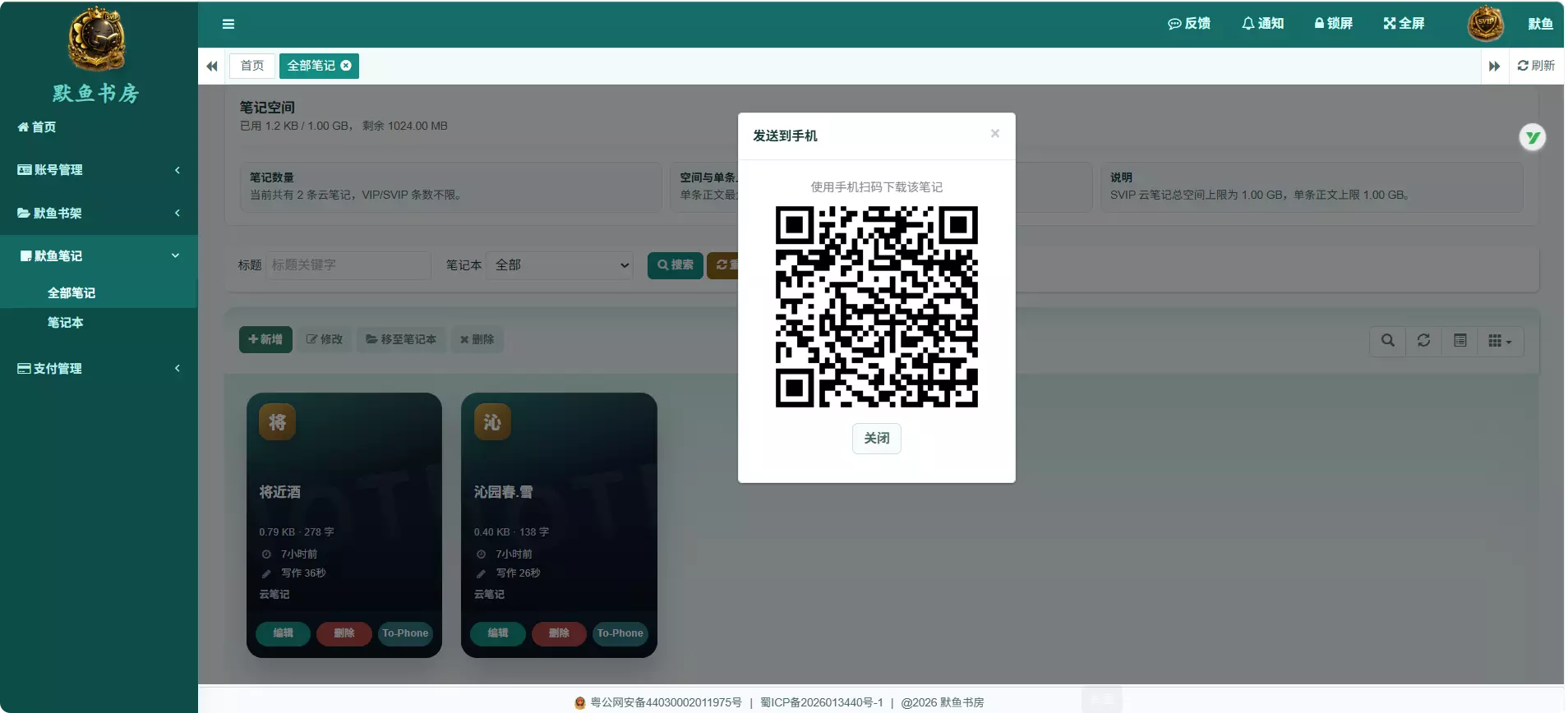Click the 移至笔记本 toolbar button
This screenshot has width=1568, height=713.
click(x=402, y=339)
